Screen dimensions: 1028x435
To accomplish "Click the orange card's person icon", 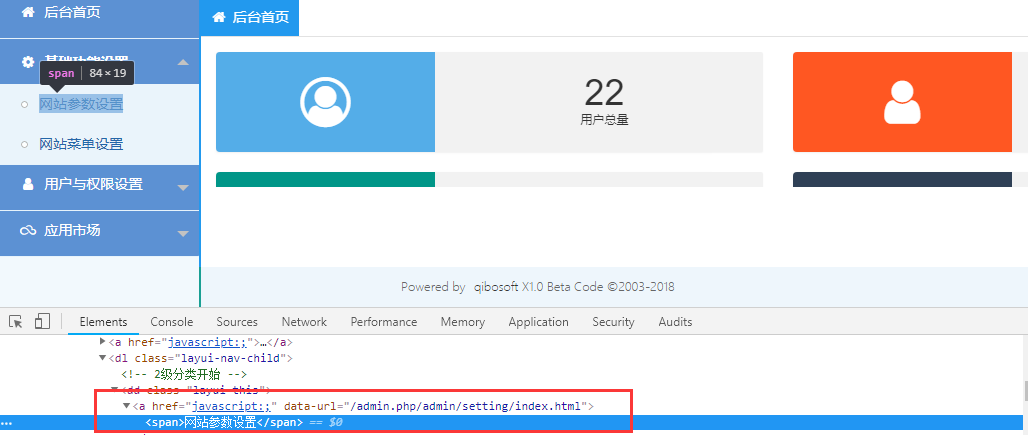I will pyautogui.click(x=902, y=102).
